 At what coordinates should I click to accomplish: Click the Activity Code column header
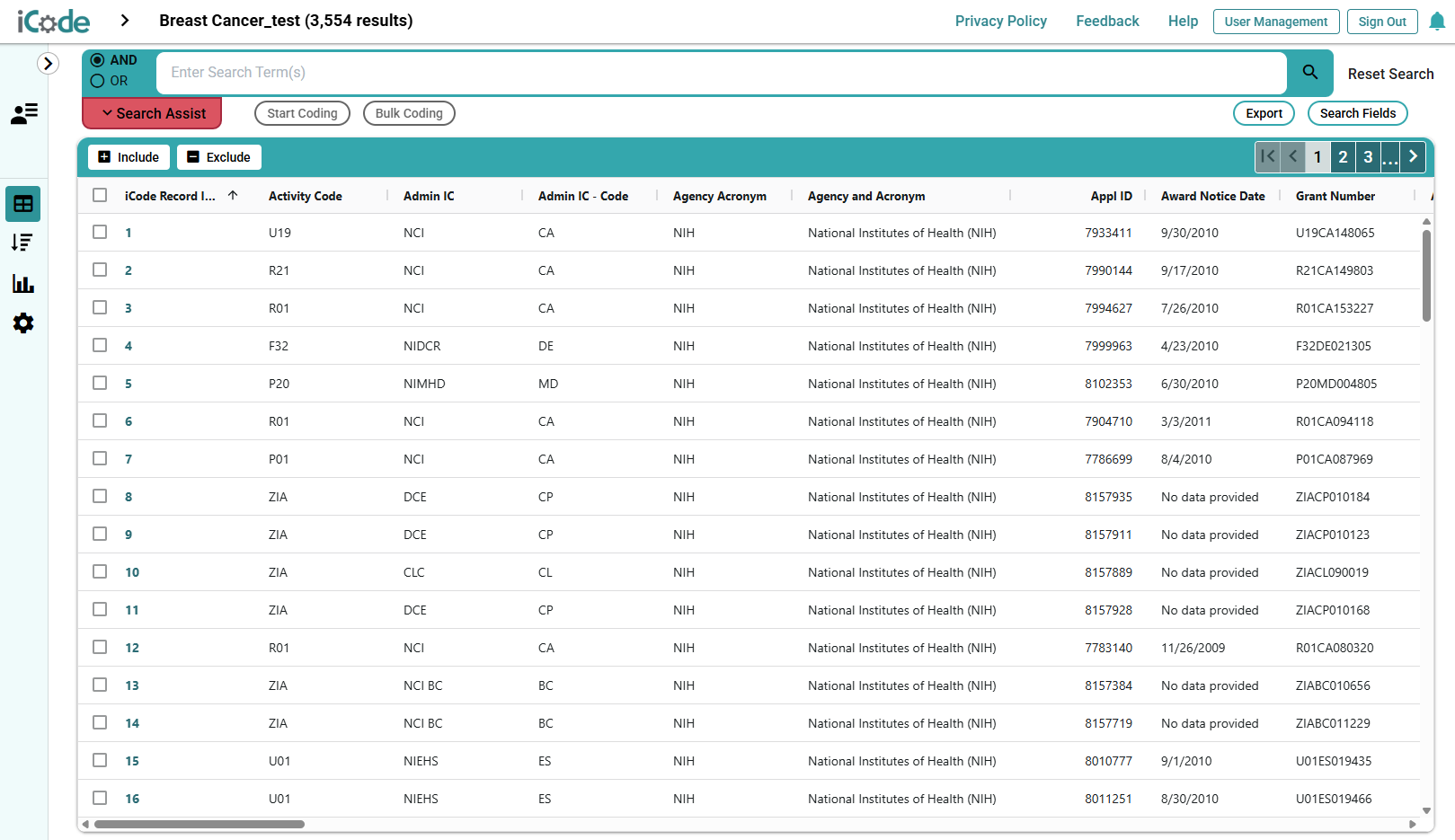tap(306, 196)
